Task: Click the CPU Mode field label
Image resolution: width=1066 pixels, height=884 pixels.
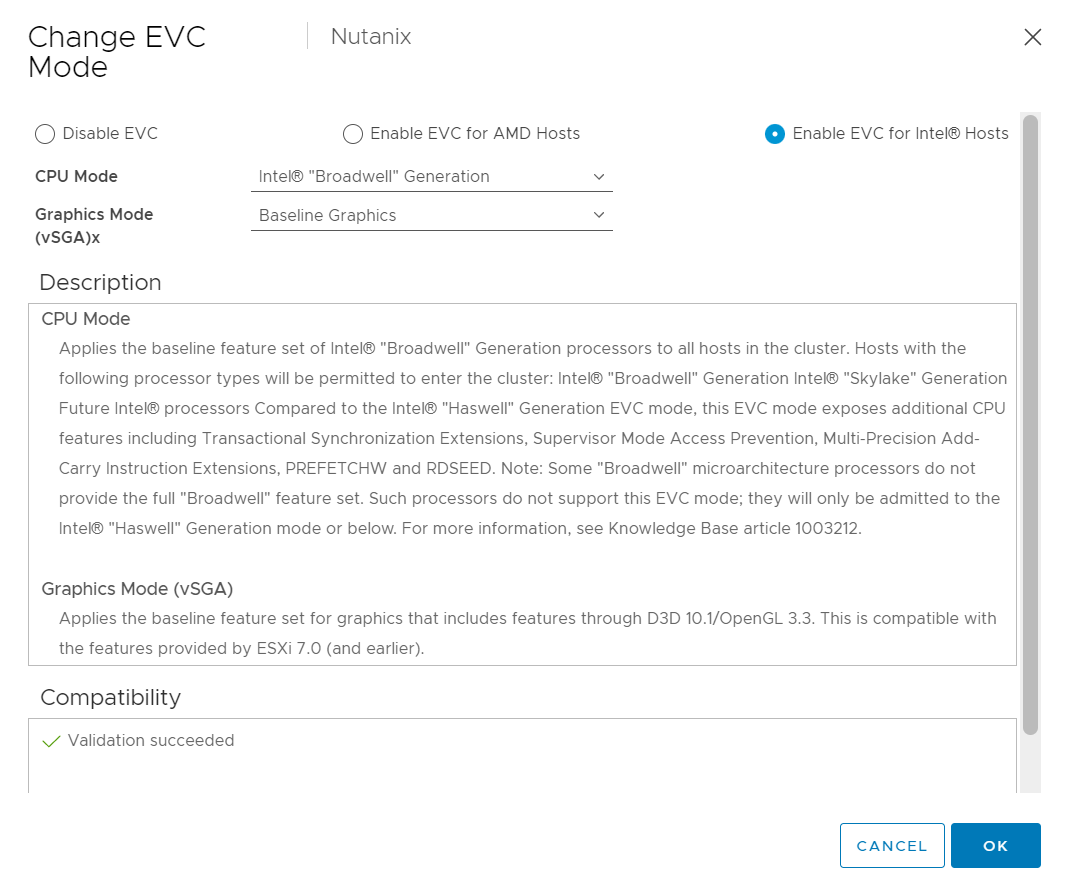Action: click(x=76, y=177)
